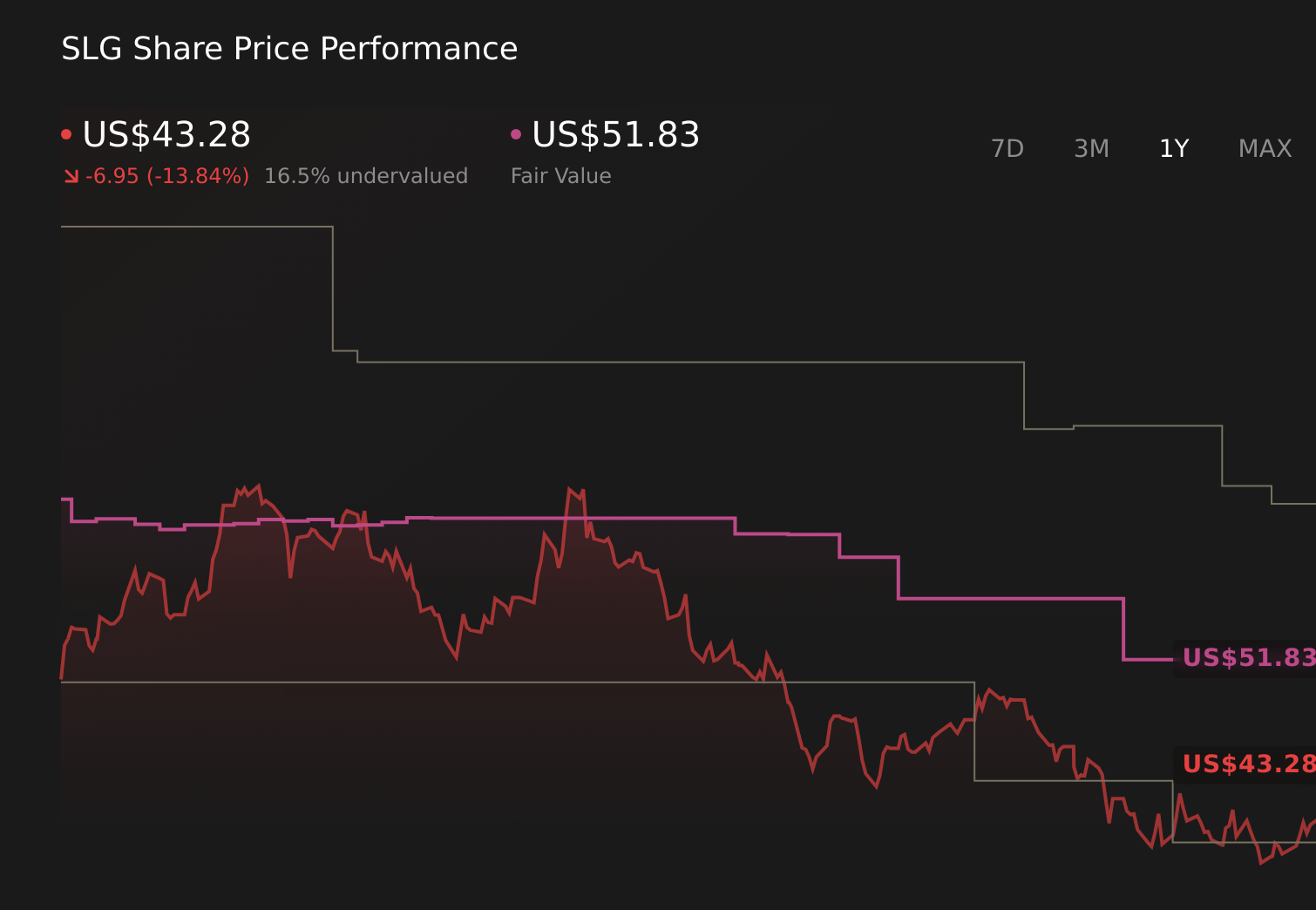Switch to the 7D time range
Screen dimensions: 1316x910
point(1007,148)
